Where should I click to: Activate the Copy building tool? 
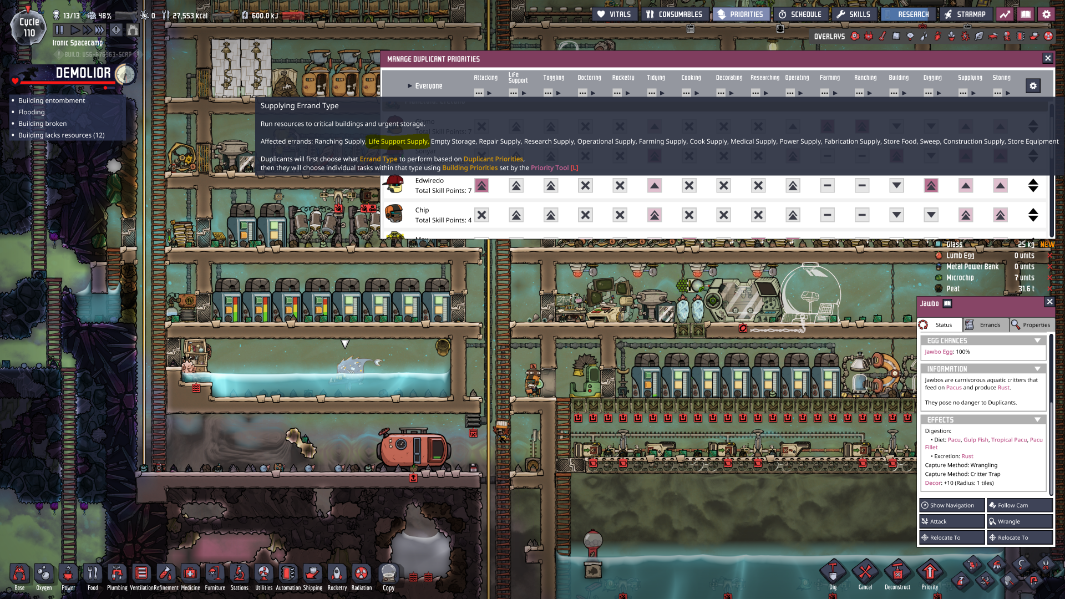[389, 575]
